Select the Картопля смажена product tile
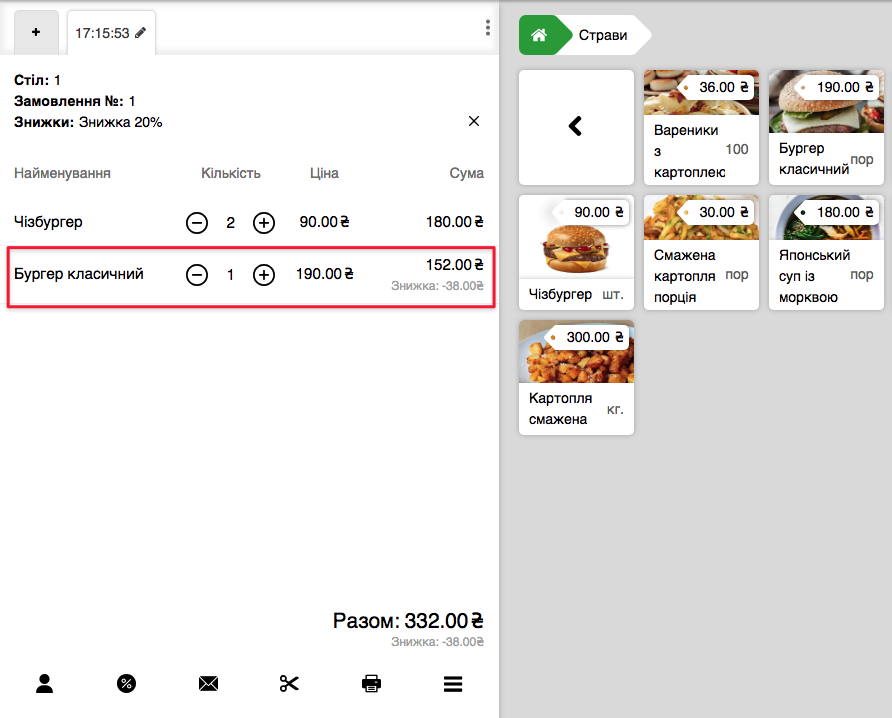The image size is (892, 718). tap(576, 377)
